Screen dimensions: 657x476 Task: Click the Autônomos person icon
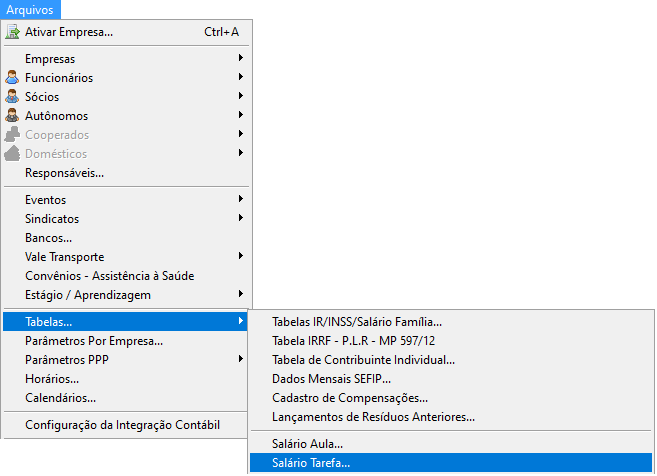pyautogui.click(x=12, y=116)
